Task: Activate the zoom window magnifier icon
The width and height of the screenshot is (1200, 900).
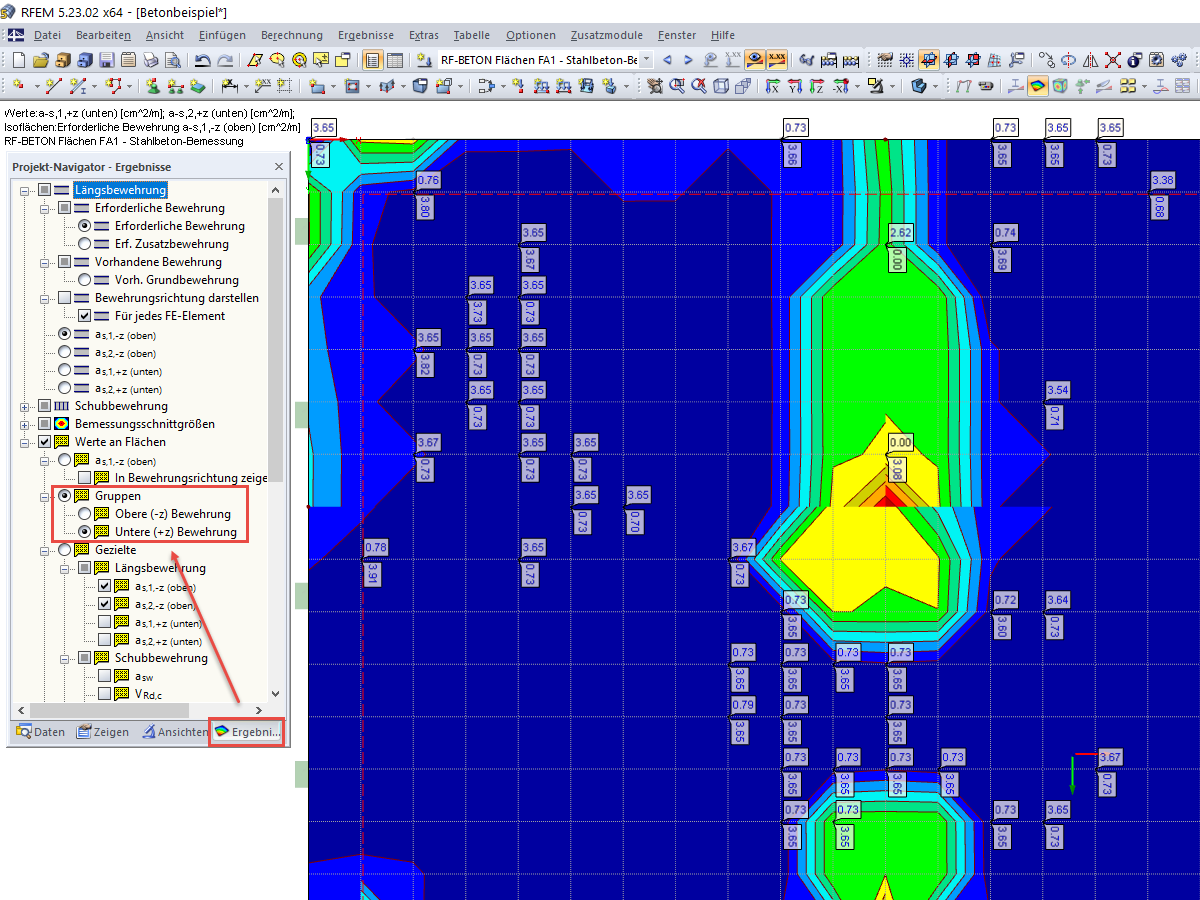Action: (677, 86)
